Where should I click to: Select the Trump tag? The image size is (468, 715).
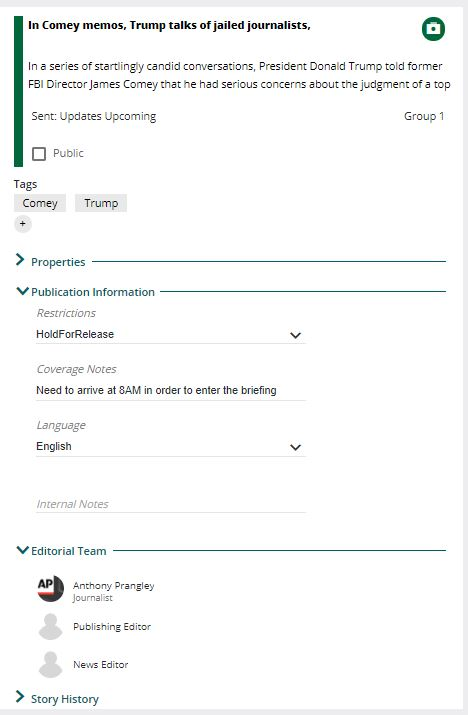(x=101, y=203)
